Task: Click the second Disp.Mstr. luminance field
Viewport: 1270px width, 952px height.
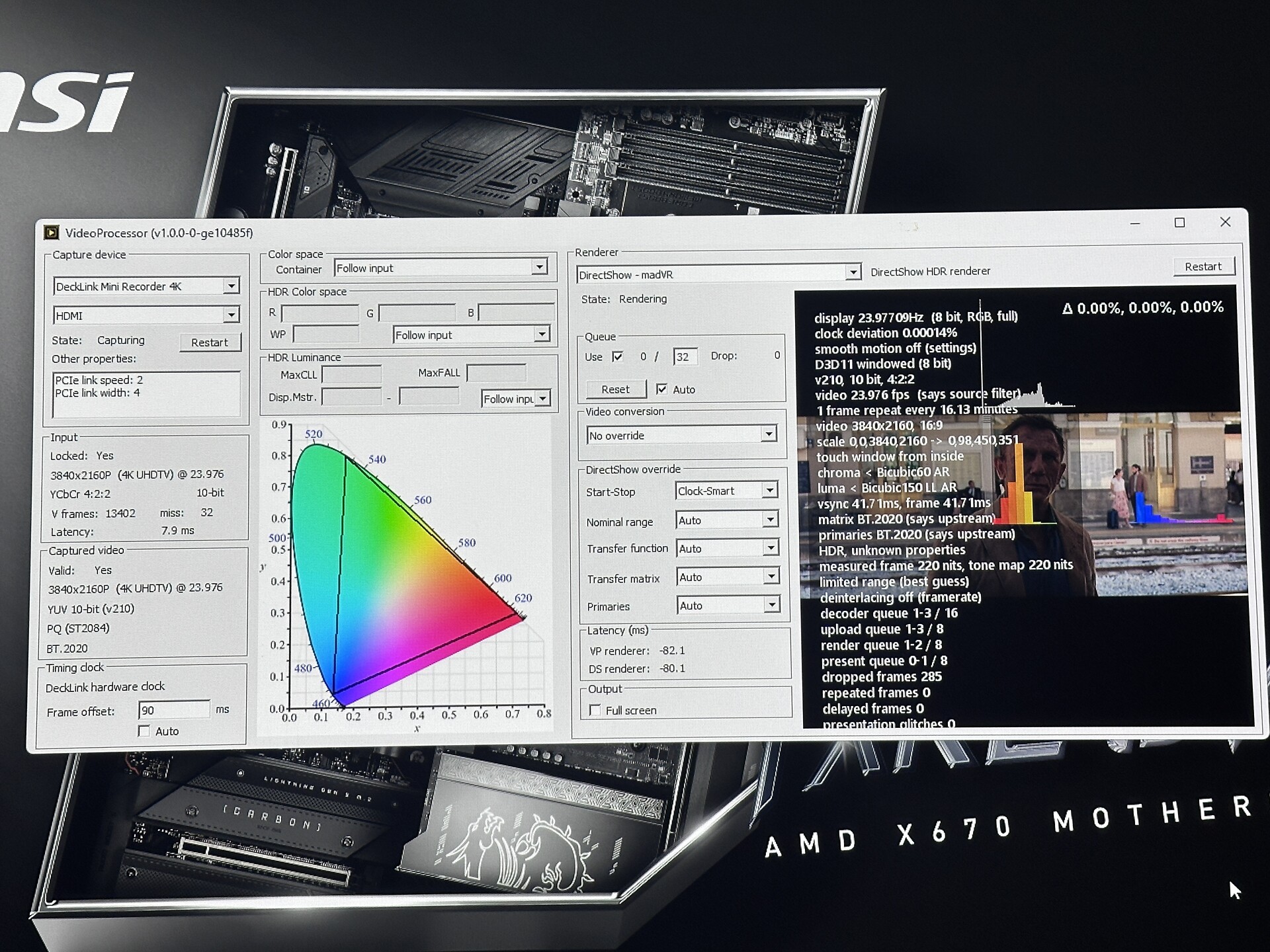Action: pos(429,397)
